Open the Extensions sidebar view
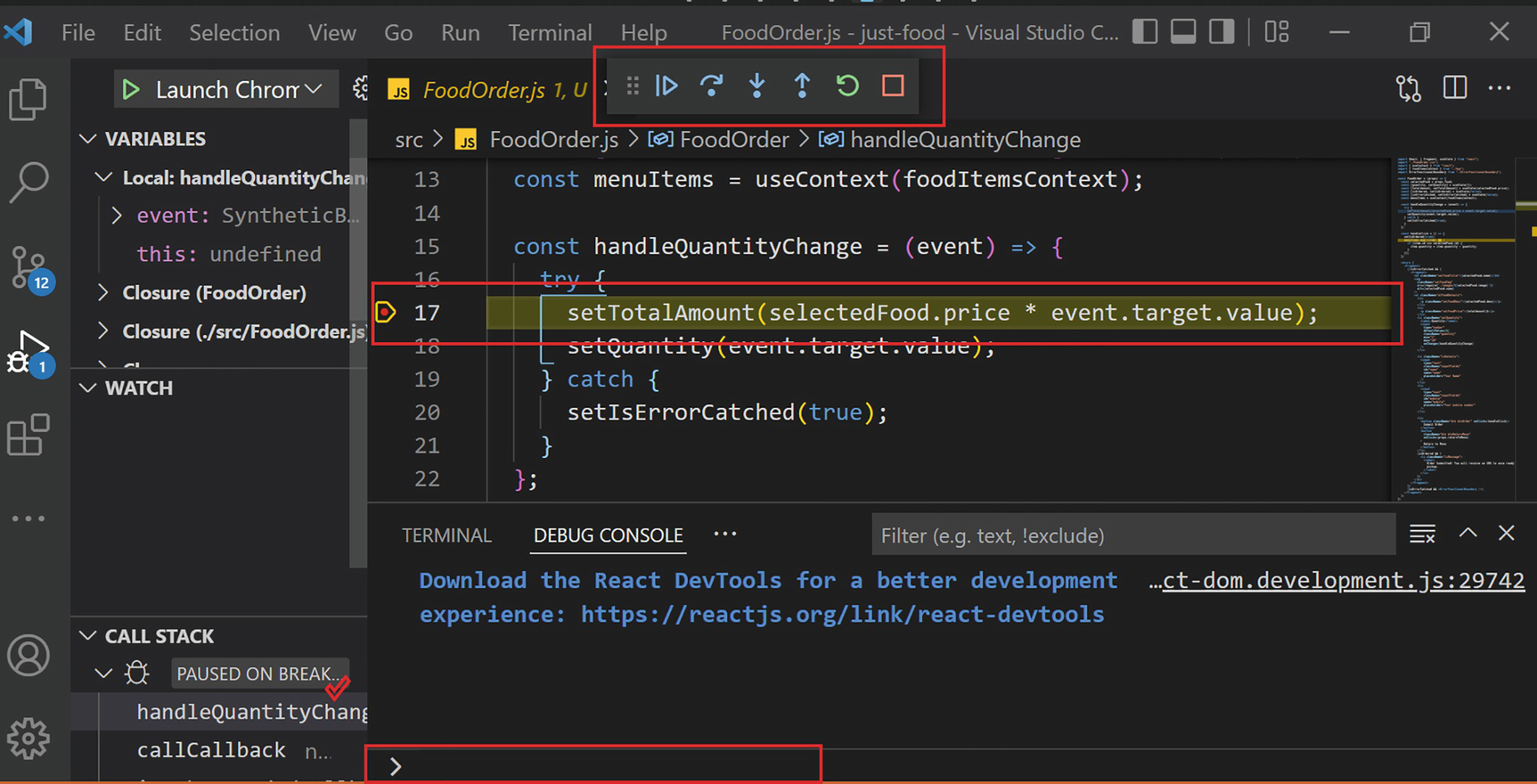The image size is (1537, 784). tap(29, 436)
